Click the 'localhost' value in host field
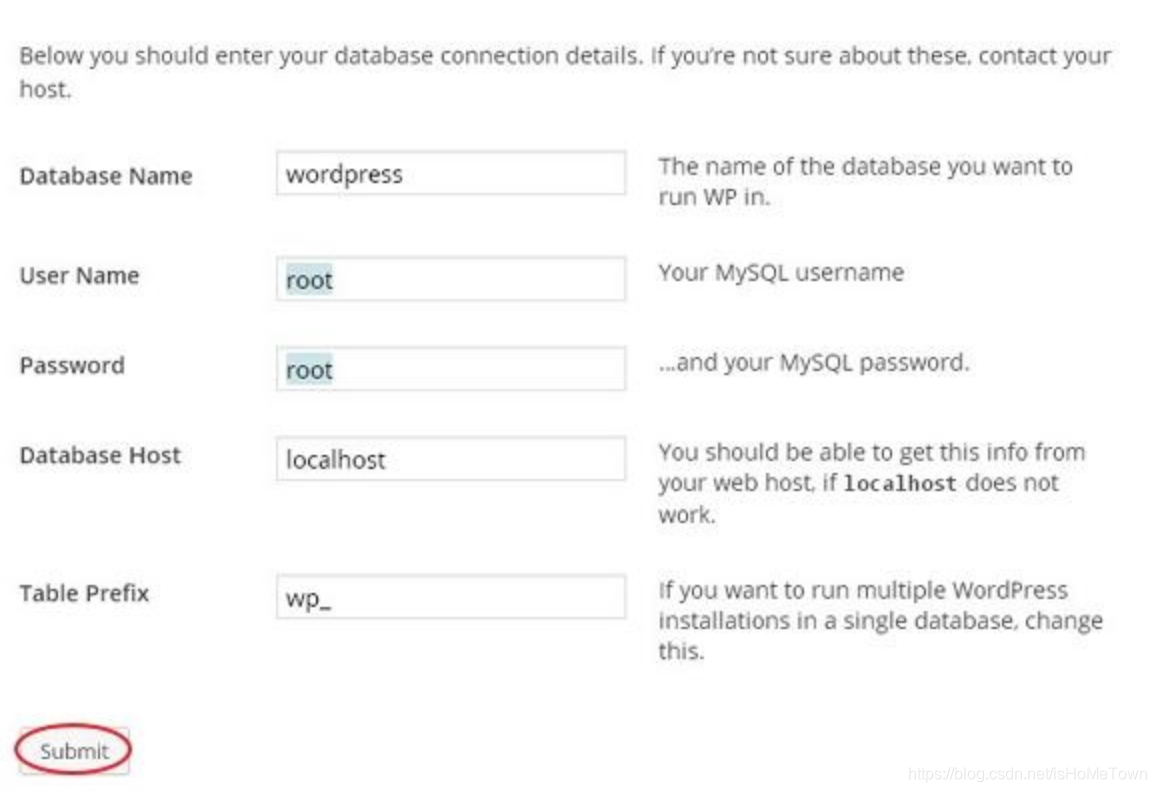1156x792 pixels. [335, 460]
